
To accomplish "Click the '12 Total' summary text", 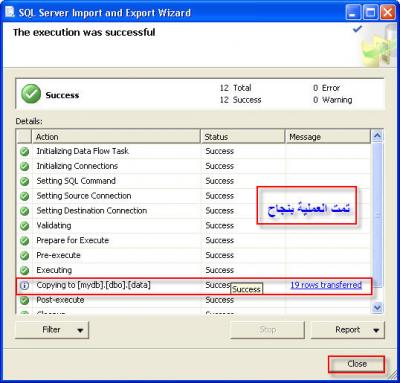I will 235,88.
